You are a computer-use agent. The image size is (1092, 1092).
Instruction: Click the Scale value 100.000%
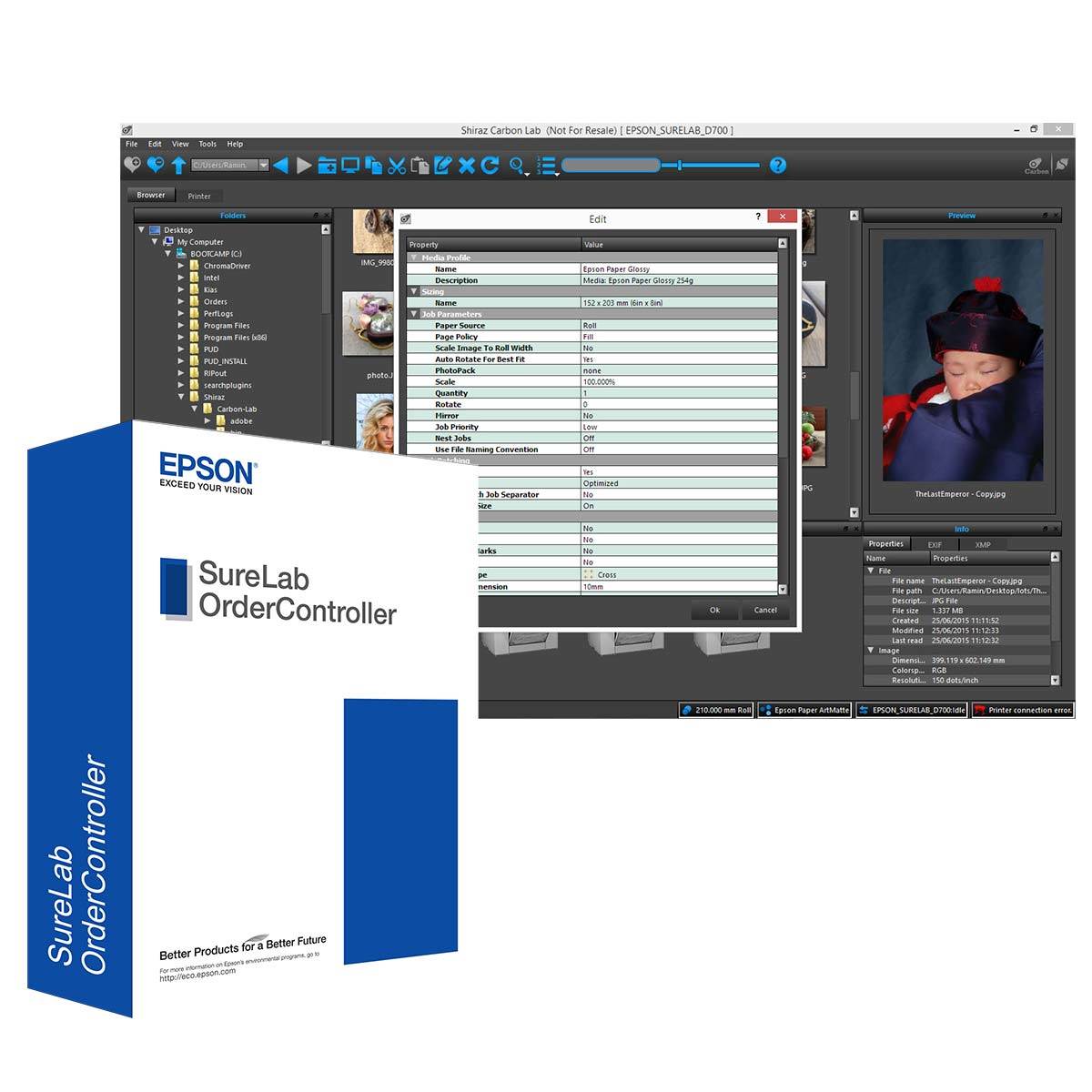tap(680, 381)
